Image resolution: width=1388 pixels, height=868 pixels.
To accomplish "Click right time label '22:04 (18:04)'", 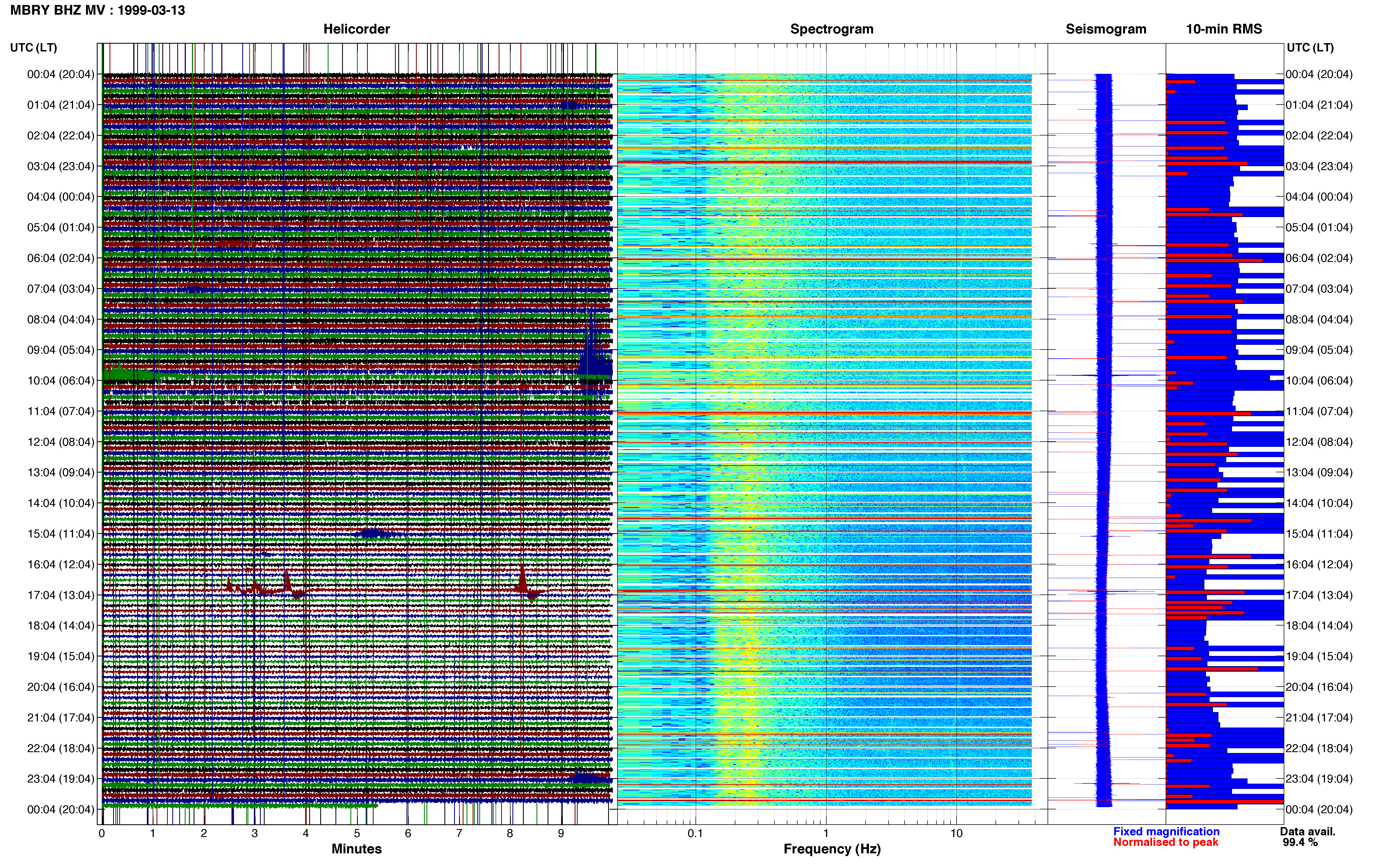I will (1319, 749).
